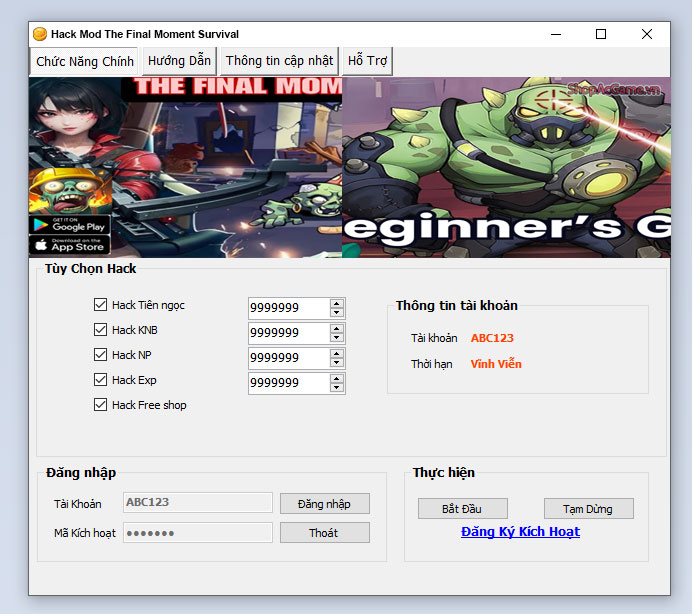The width and height of the screenshot is (693, 616).
Task: Click the orange app icon in title bar
Action: (40, 34)
